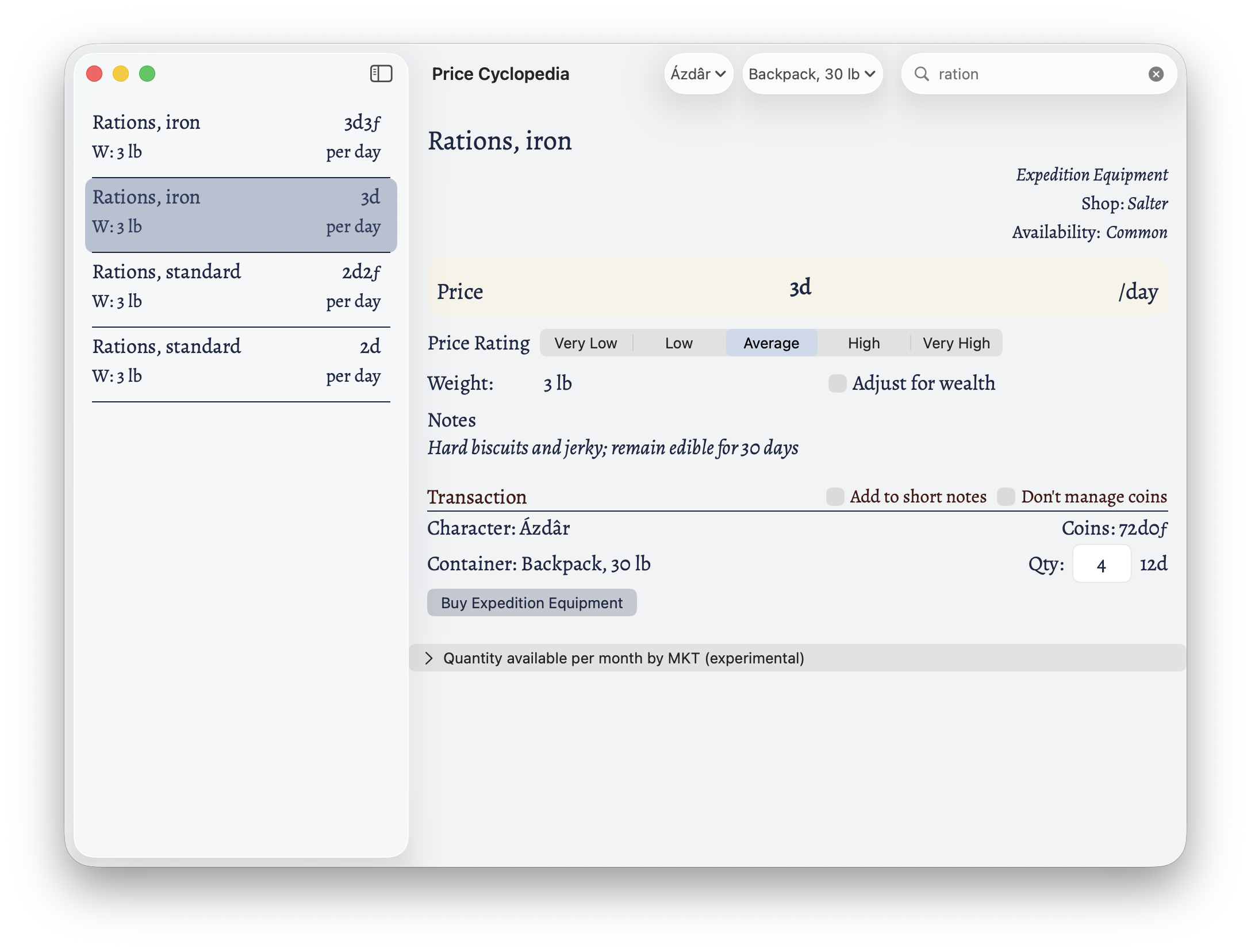The image size is (1251, 952).
Task: Set the price rating to Very High
Action: [956, 343]
